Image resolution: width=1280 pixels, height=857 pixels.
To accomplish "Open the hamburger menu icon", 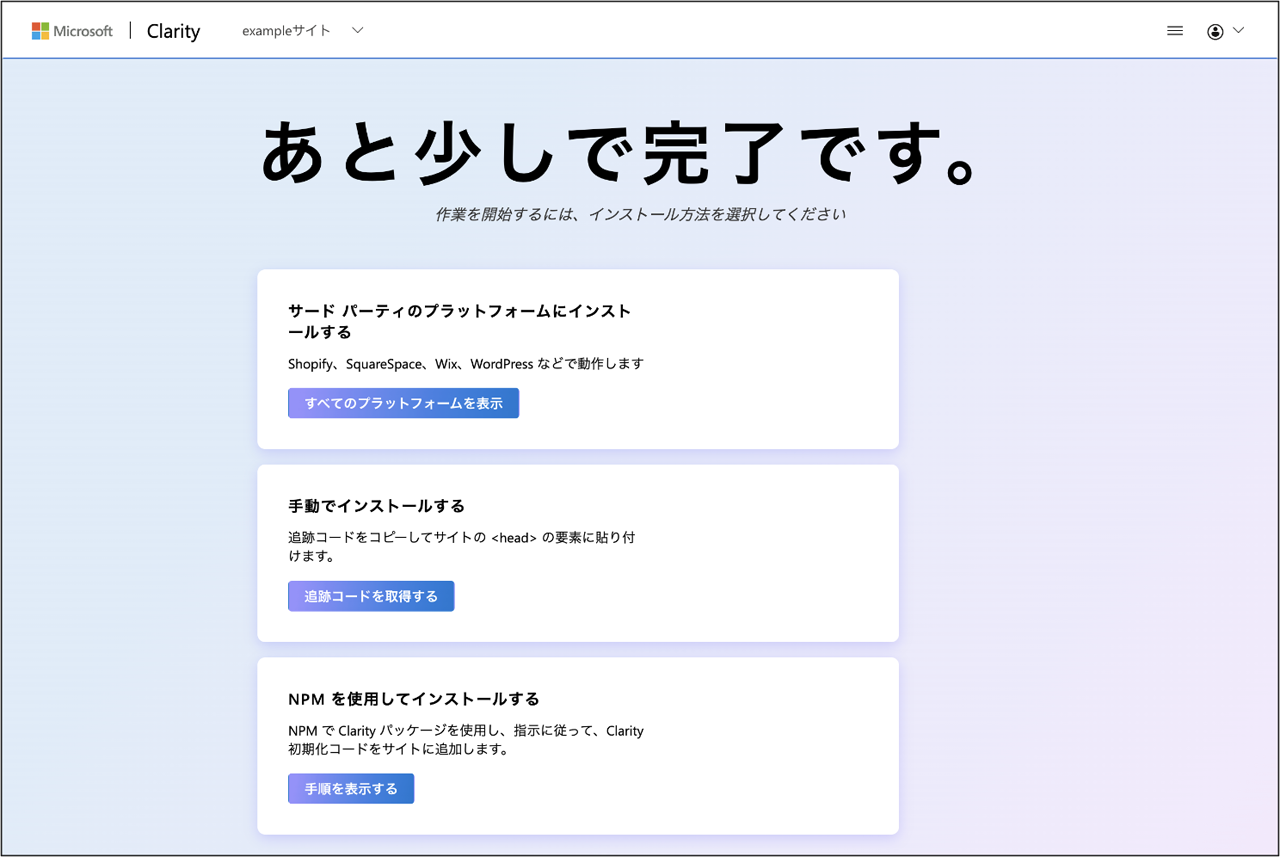I will point(1175,31).
